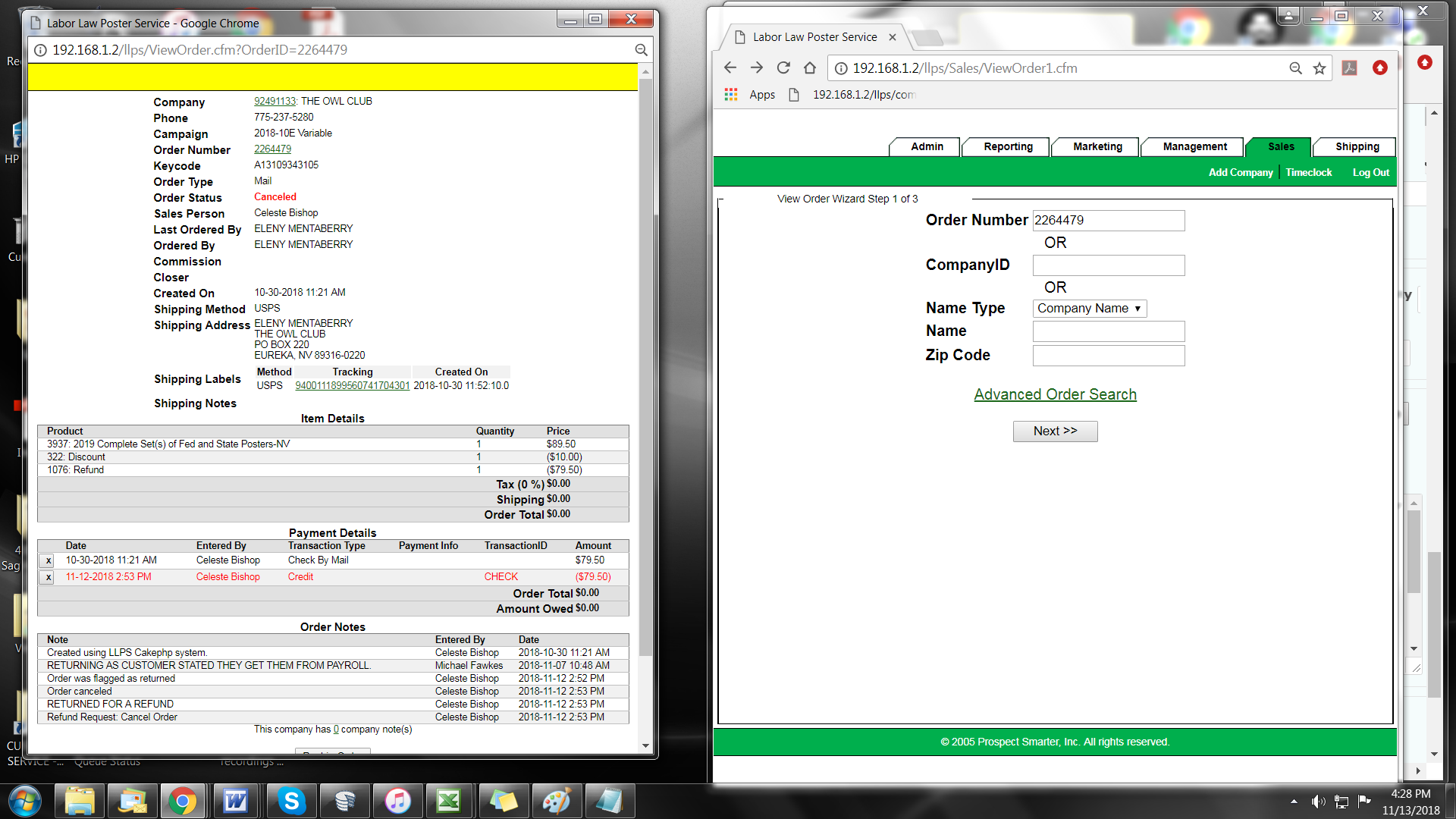The height and width of the screenshot is (819, 1456).
Task: Click x box beside the Credit payment
Action: 49,578
